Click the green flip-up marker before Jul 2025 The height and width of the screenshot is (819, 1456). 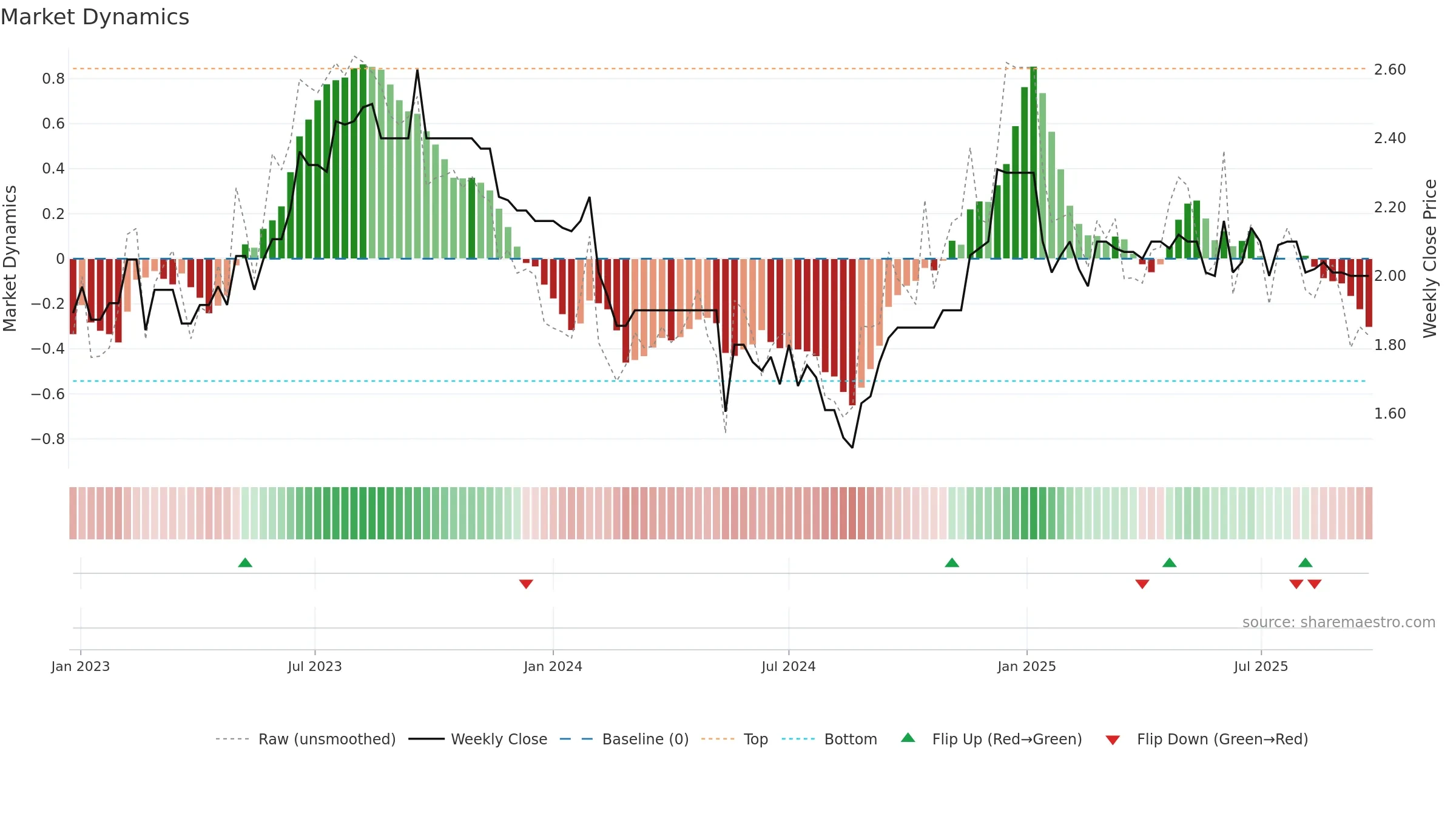pos(1170,563)
